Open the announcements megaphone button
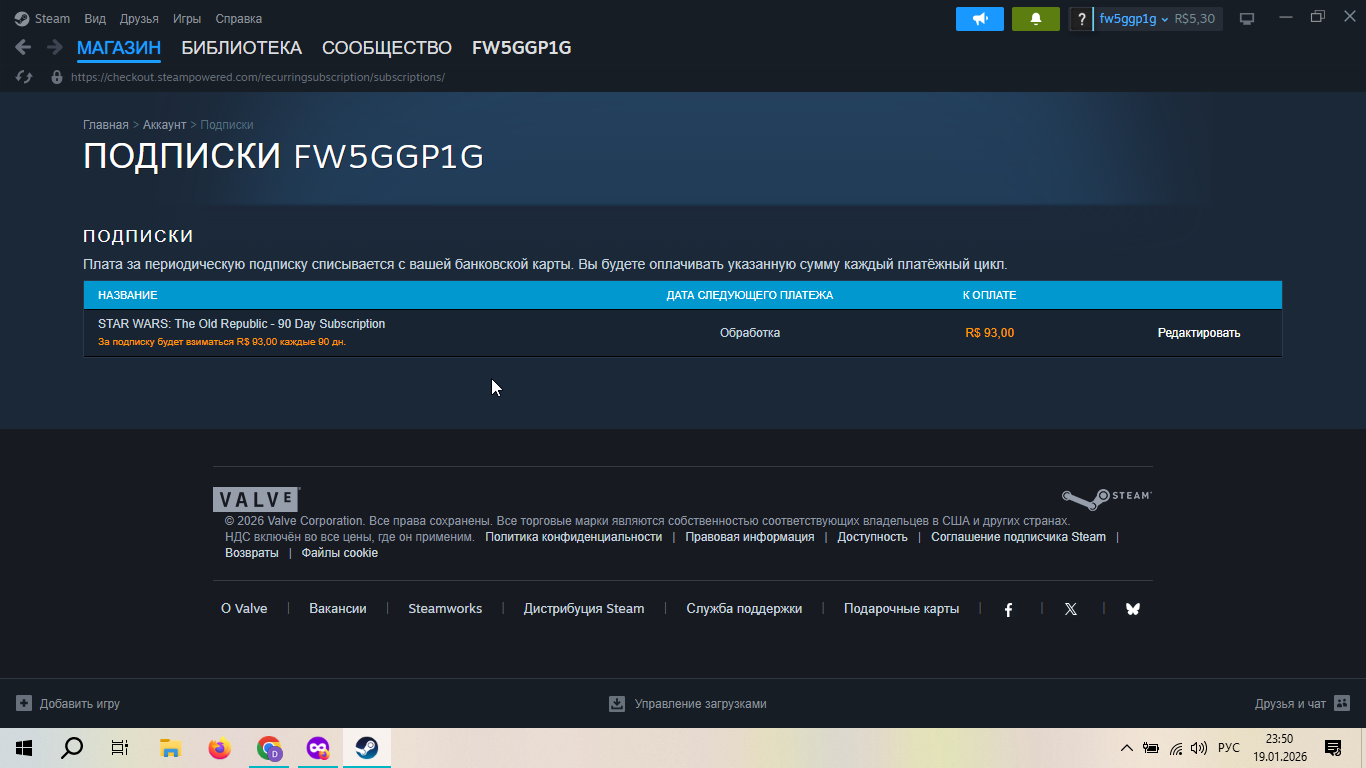 [x=980, y=19]
